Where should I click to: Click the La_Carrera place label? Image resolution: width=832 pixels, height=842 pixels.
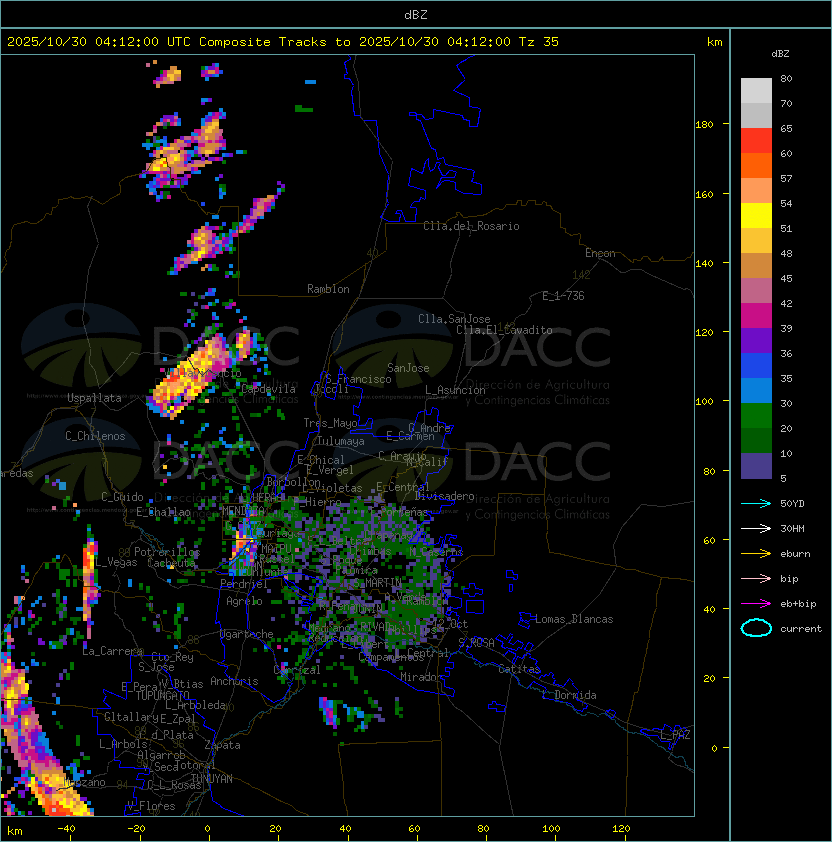[x=112, y=651]
